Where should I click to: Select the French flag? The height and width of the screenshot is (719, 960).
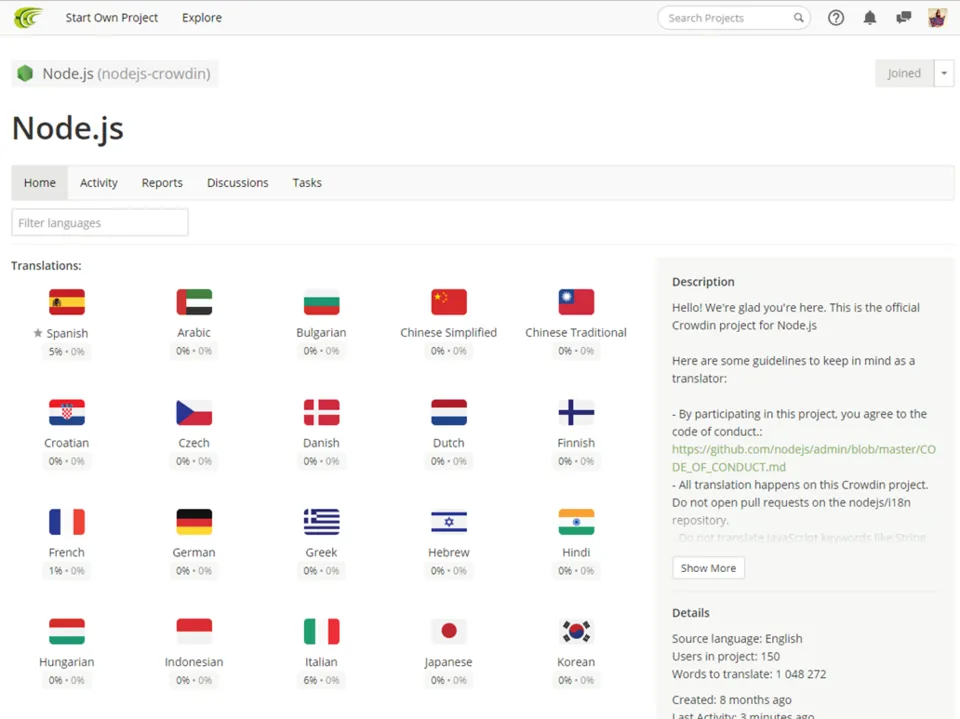(x=67, y=522)
